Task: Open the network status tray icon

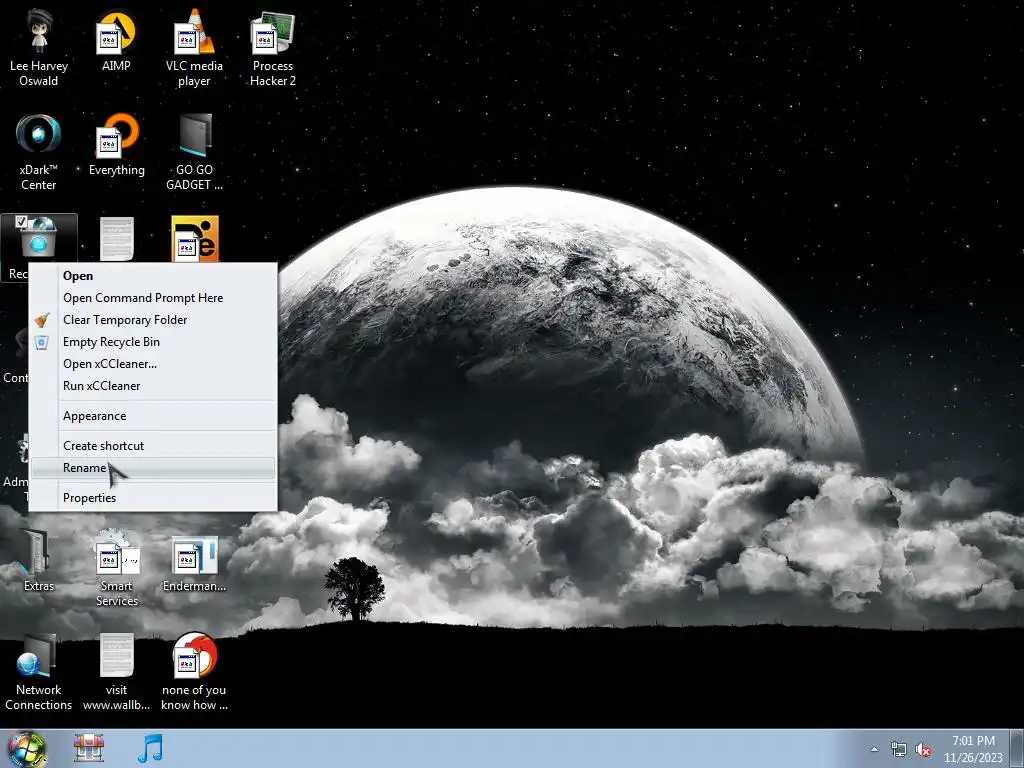Action: pos(899,749)
